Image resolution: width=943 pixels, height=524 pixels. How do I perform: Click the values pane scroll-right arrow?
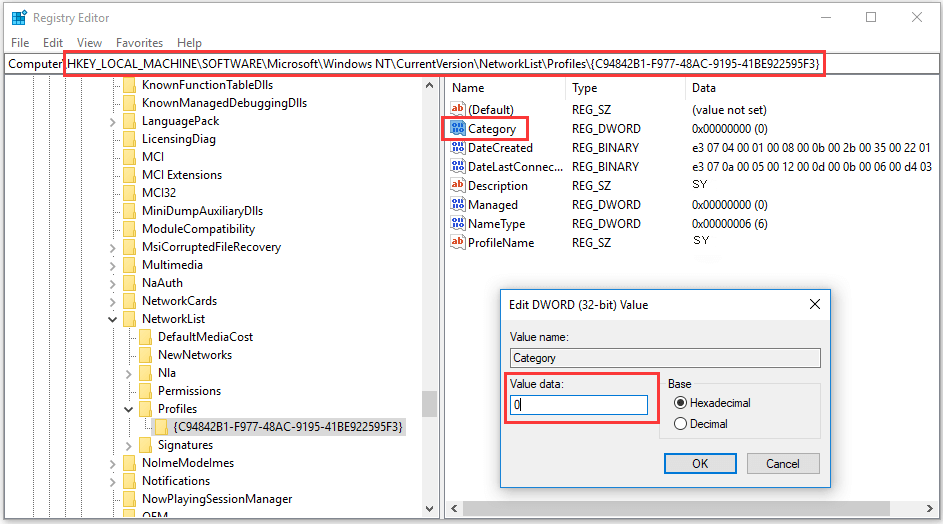[930, 509]
